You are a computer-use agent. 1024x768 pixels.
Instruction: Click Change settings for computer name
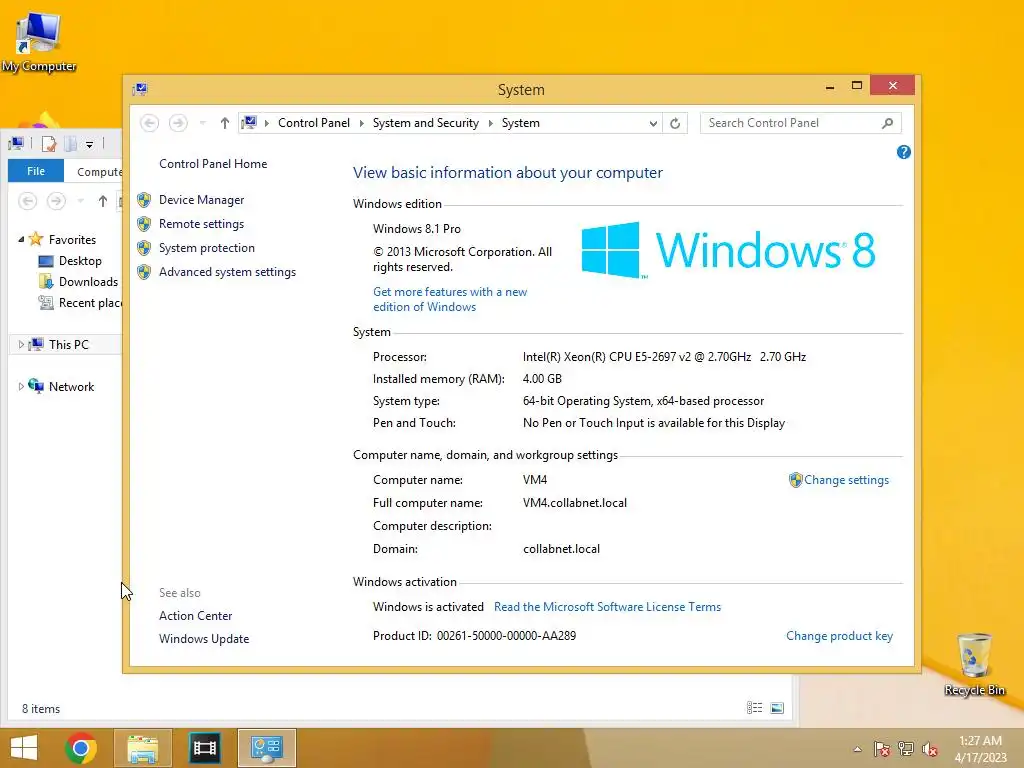click(x=846, y=480)
